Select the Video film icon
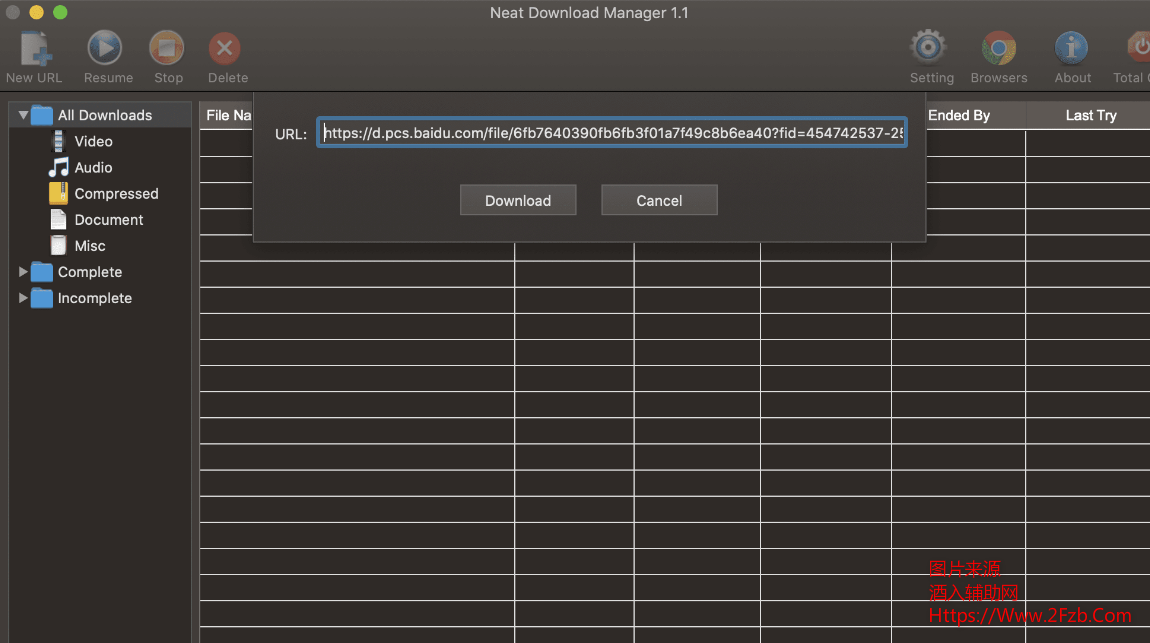Viewport: 1150px width, 643px height. coord(59,141)
